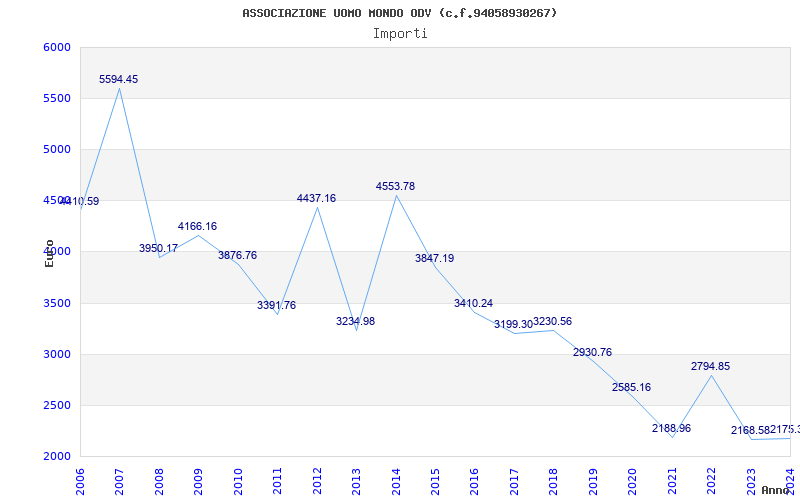Viewport: 800px width, 500px height.
Task: Select the 4553.78 data label
Action: (x=395, y=187)
